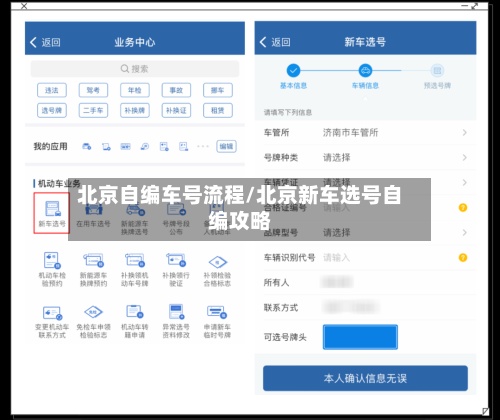500x420 pixels.
Task: Select the 二手车 tag
Action: point(93,110)
